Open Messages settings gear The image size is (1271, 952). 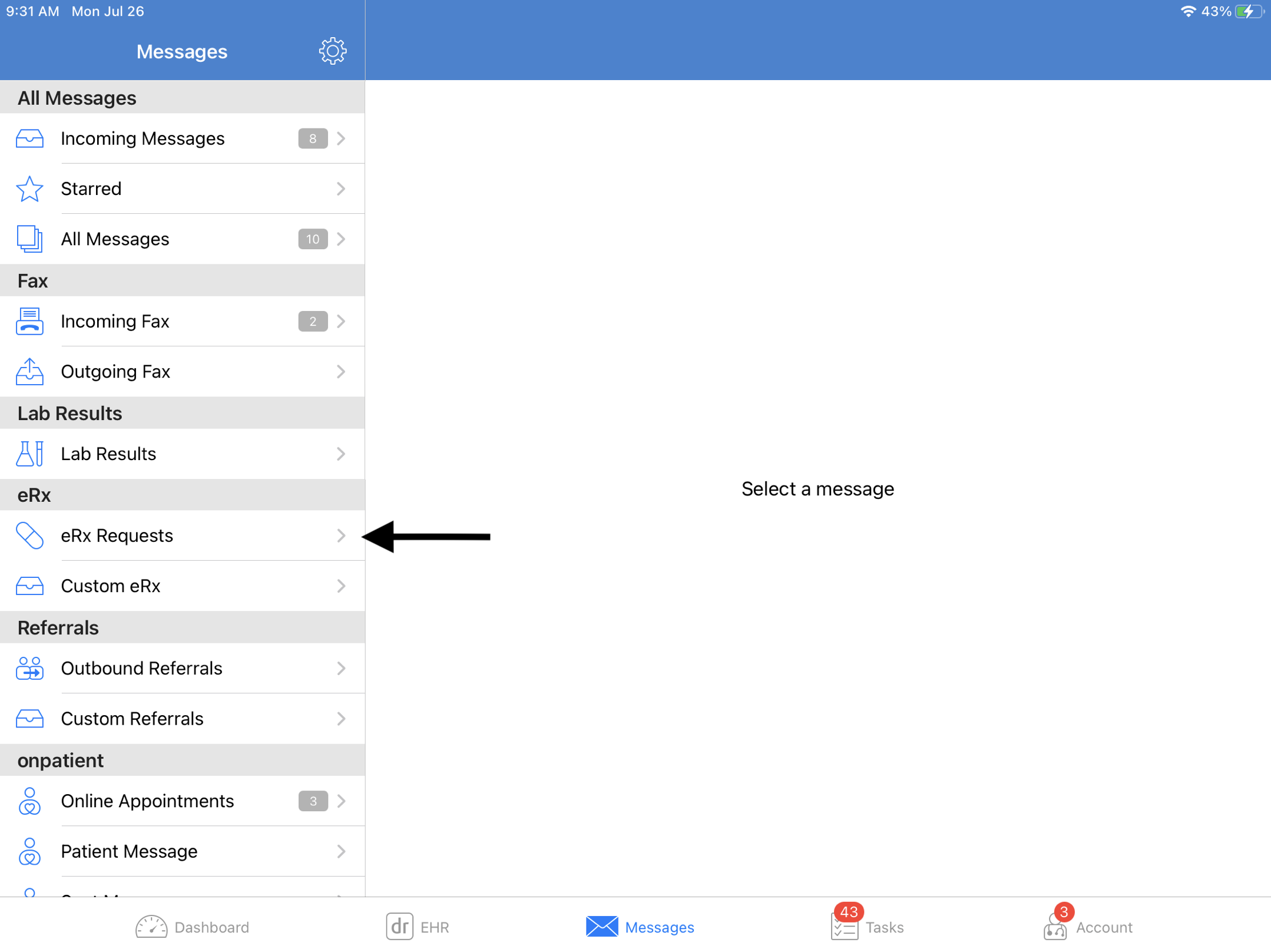pyautogui.click(x=333, y=50)
